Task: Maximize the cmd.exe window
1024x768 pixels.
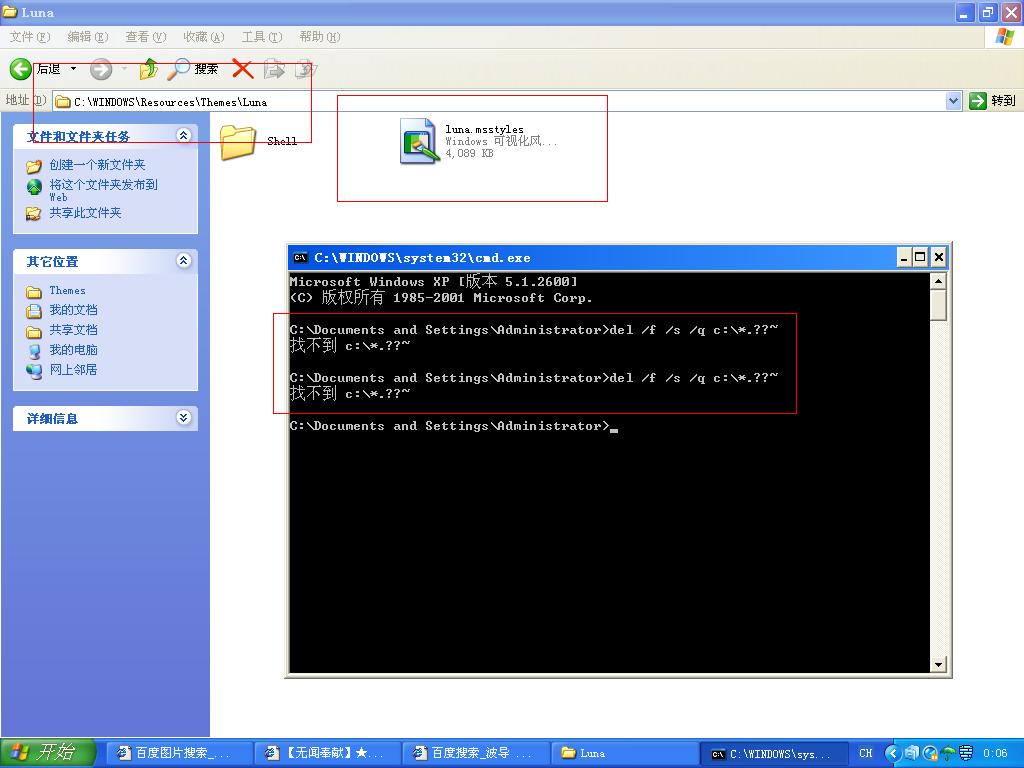Action: (920, 257)
